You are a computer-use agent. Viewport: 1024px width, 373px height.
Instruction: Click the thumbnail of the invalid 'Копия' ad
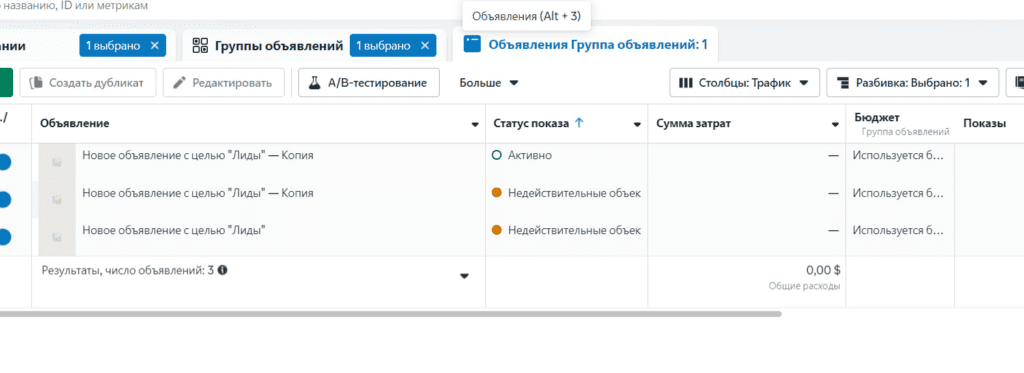pos(57,199)
